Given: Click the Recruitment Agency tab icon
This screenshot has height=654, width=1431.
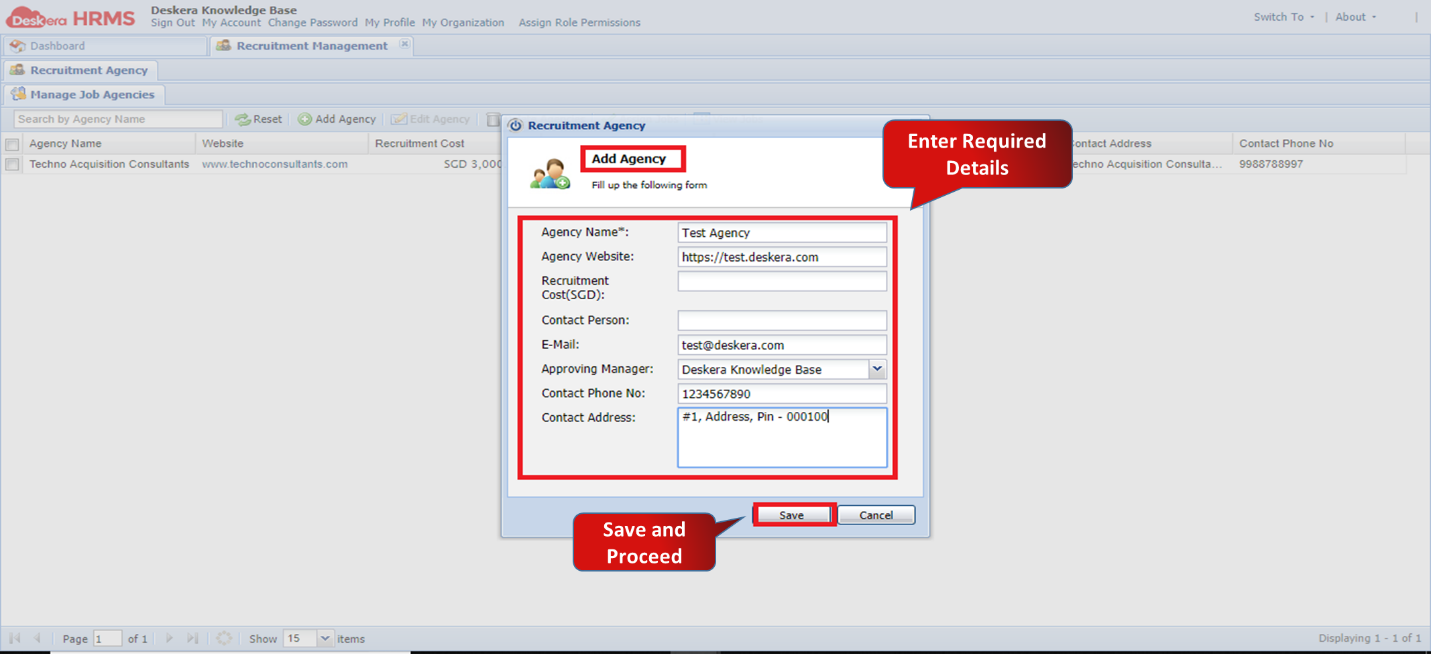Looking at the screenshot, I should pyautogui.click(x=18, y=70).
